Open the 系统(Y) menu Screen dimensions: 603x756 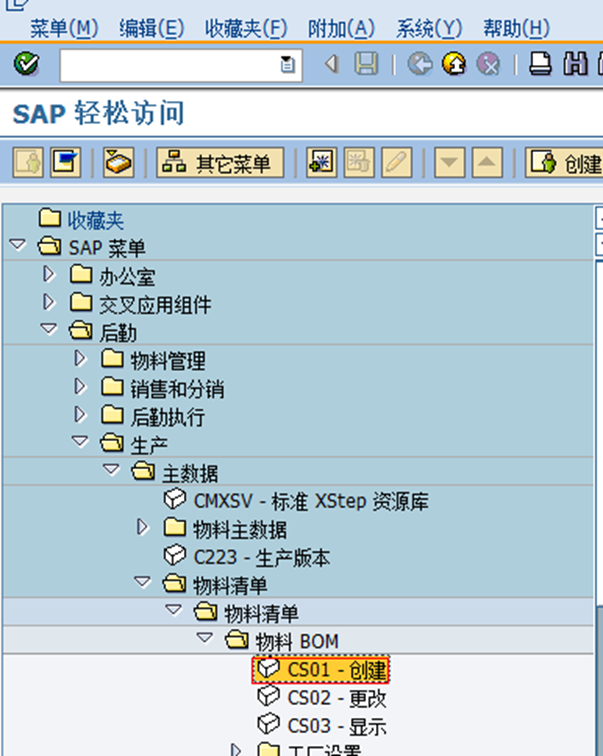(x=429, y=28)
